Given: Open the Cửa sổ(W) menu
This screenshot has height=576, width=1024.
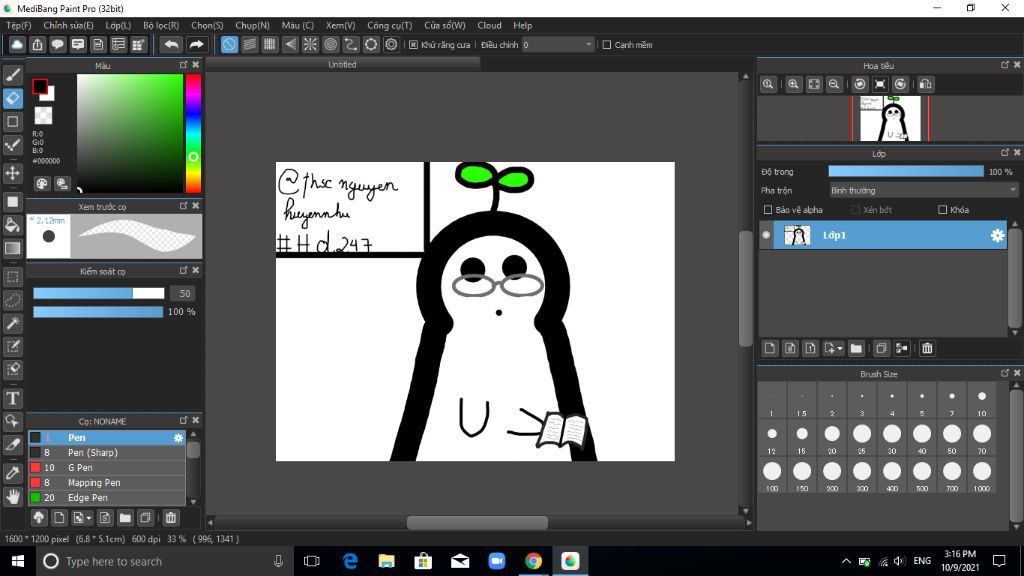Looking at the screenshot, I should [445, 25].
